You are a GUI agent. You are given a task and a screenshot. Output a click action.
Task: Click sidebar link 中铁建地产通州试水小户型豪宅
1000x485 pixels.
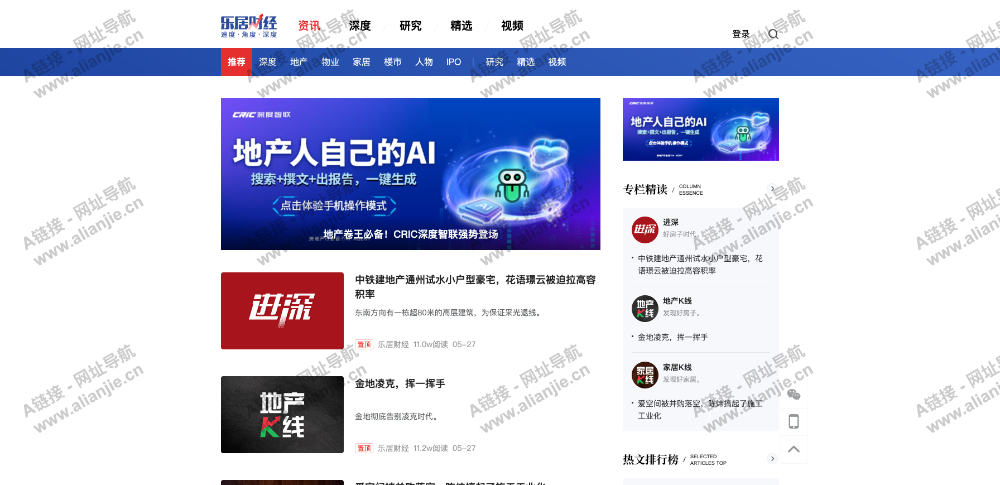click(700, 265)
